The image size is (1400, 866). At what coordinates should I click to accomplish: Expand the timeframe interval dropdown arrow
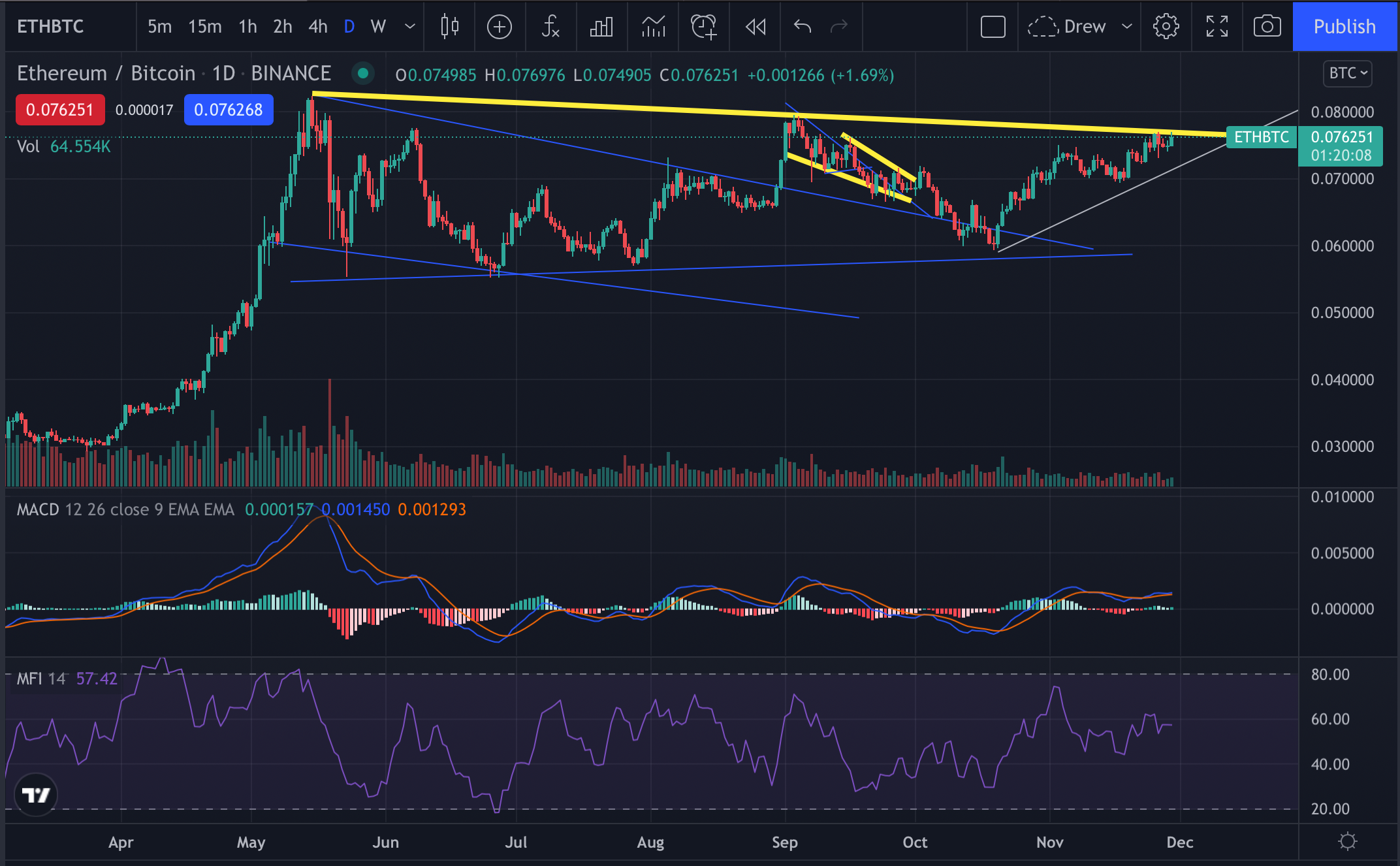pyautogui.click(x=410, y=27)
